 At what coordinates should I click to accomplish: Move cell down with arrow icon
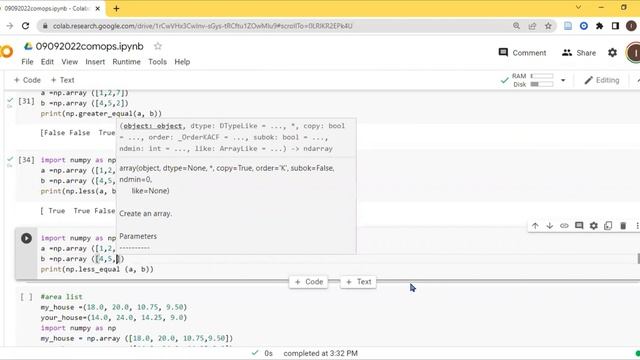pyautogui.click(x=550, y=226)
